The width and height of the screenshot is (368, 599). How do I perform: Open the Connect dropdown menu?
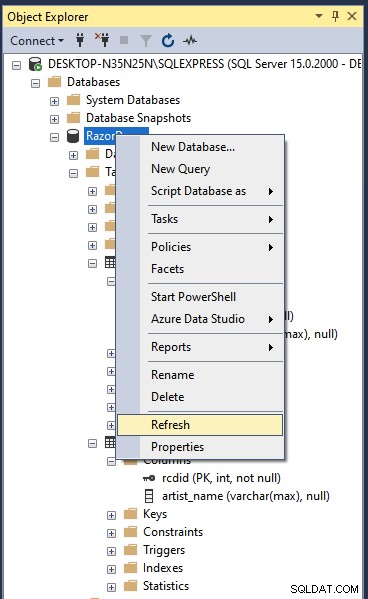37,40
